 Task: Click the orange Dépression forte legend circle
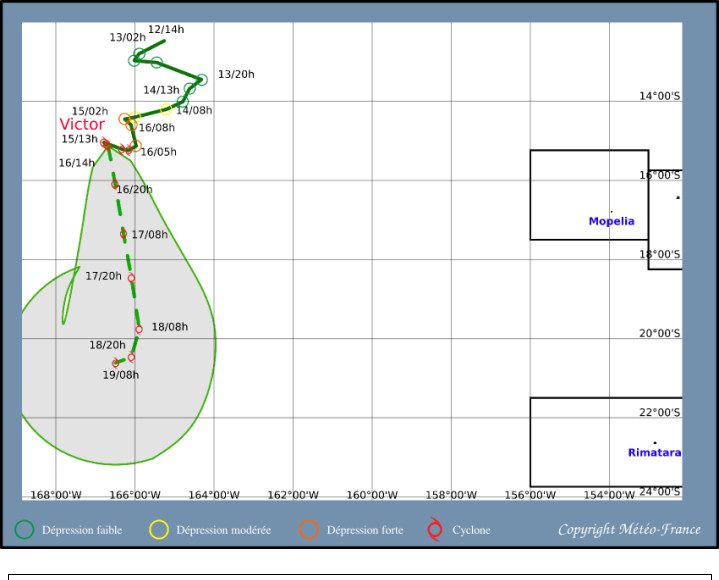coord(309,530)
